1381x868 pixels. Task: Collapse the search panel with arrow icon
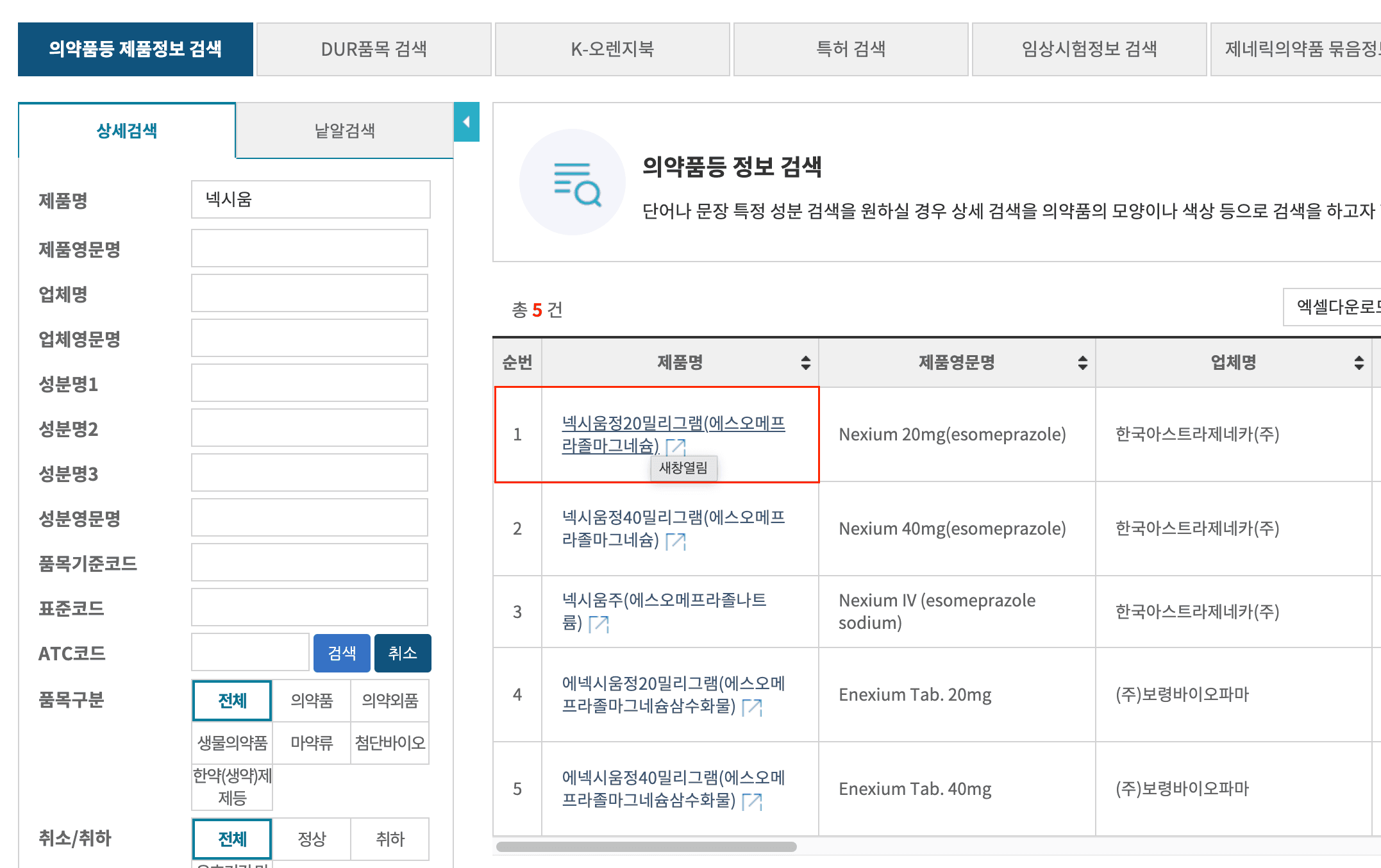click(x=467, y=122)
